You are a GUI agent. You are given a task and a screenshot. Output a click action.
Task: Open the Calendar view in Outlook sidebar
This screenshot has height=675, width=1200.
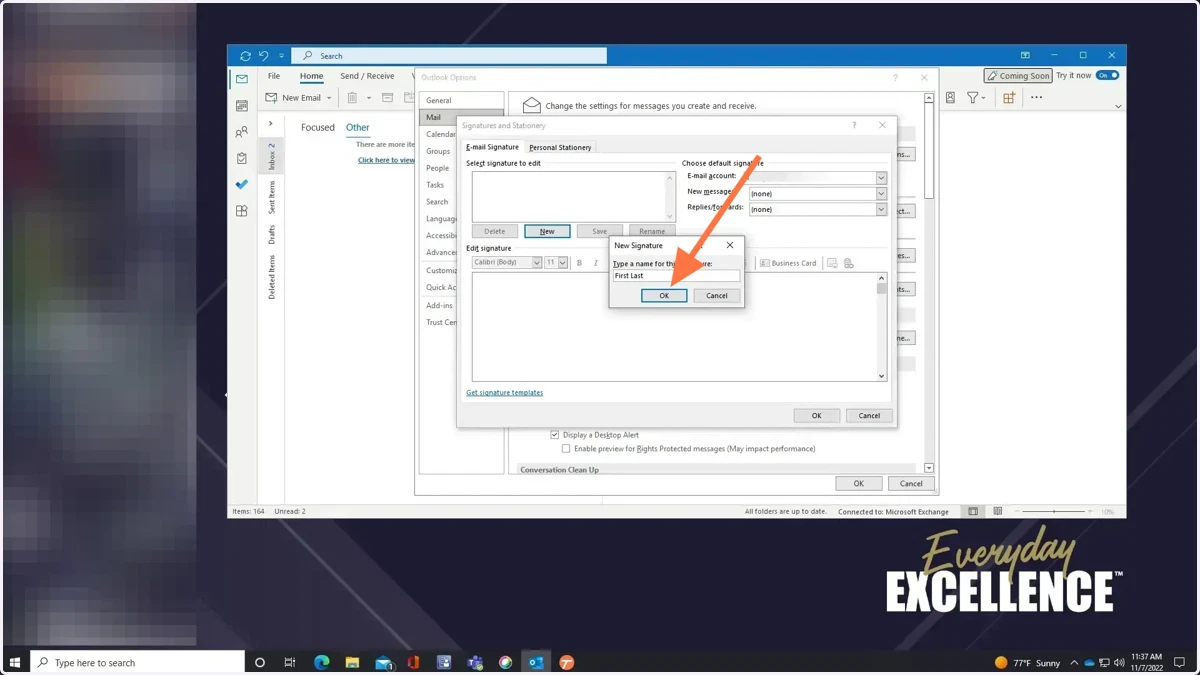[x=241, y=106]
